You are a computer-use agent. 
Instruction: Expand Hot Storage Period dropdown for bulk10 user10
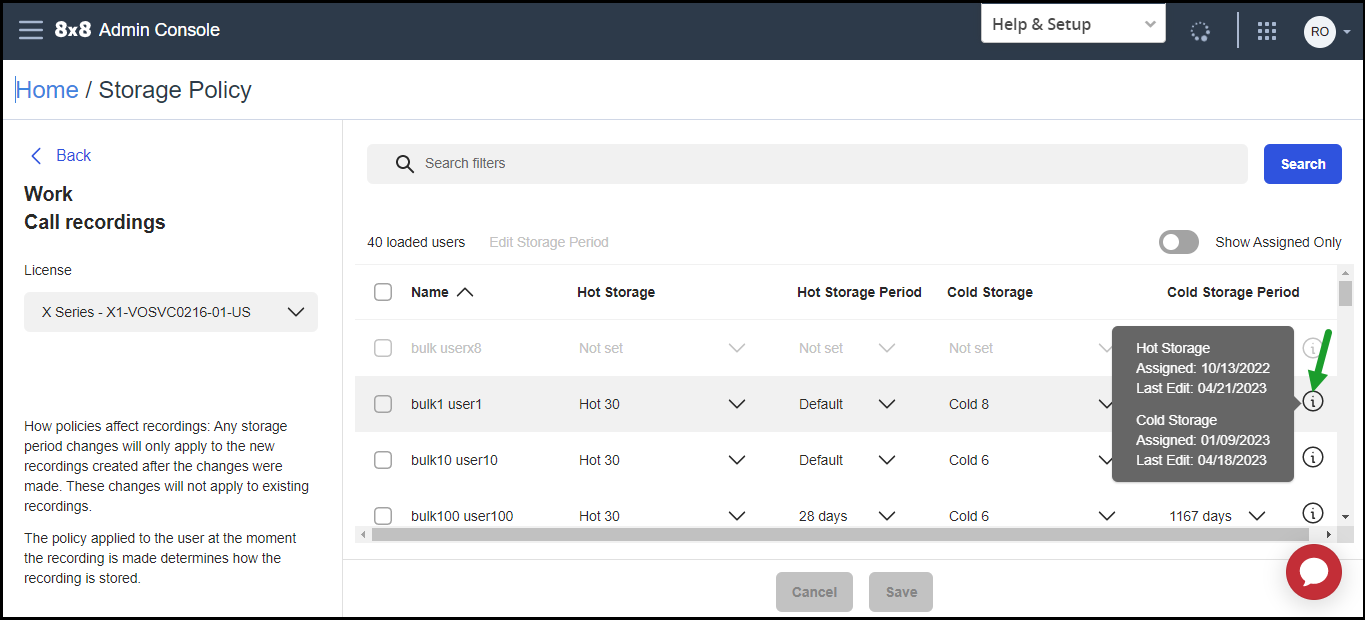(887, 460)
